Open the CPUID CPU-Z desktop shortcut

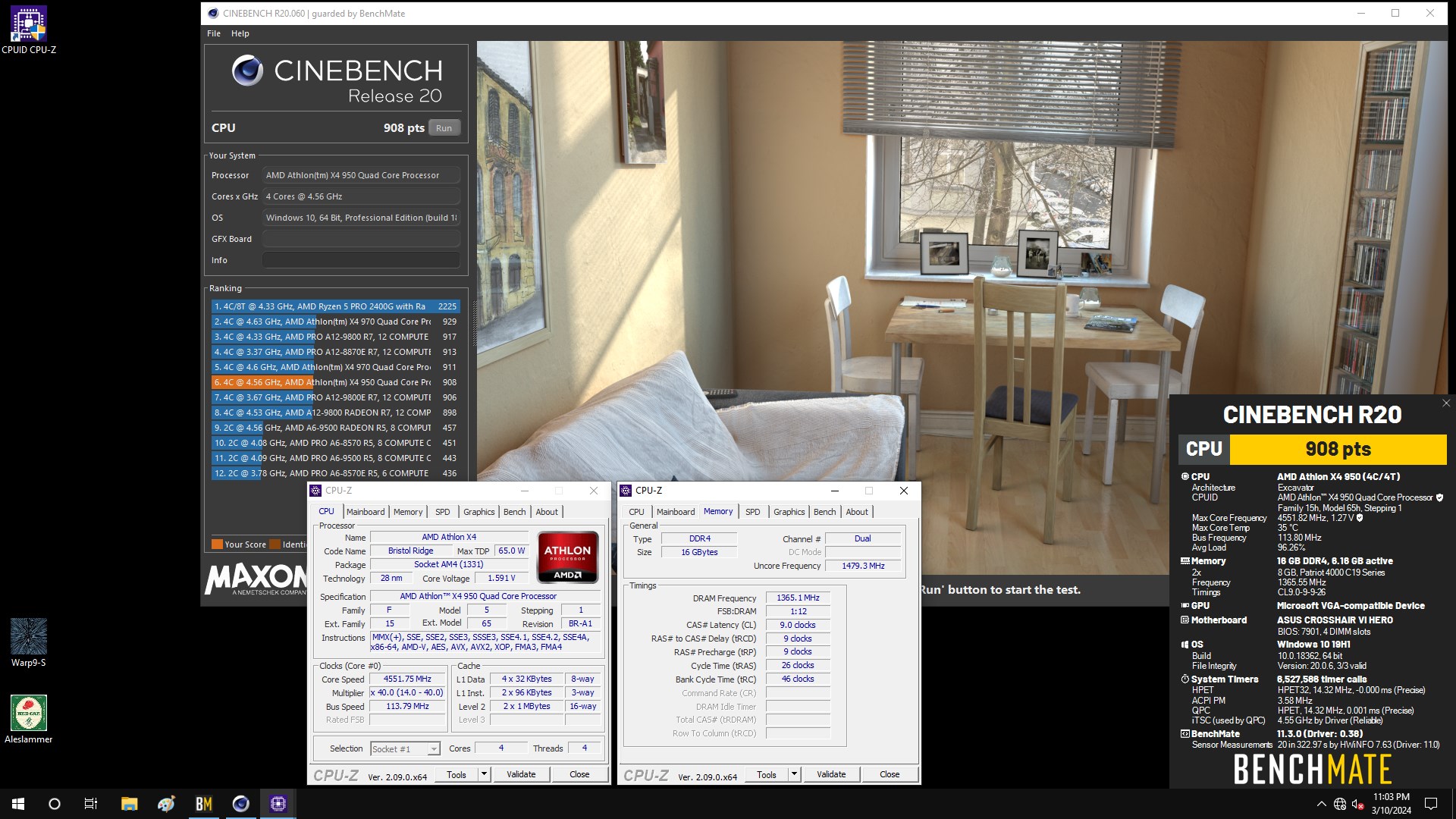(x=29, y=30)
